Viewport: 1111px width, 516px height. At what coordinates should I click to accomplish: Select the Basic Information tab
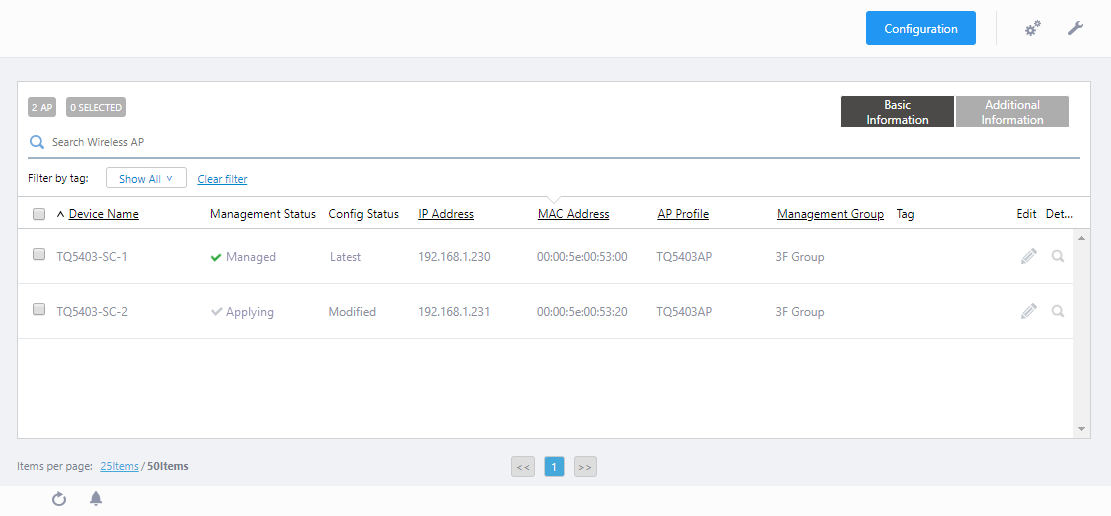coord(897,112)
